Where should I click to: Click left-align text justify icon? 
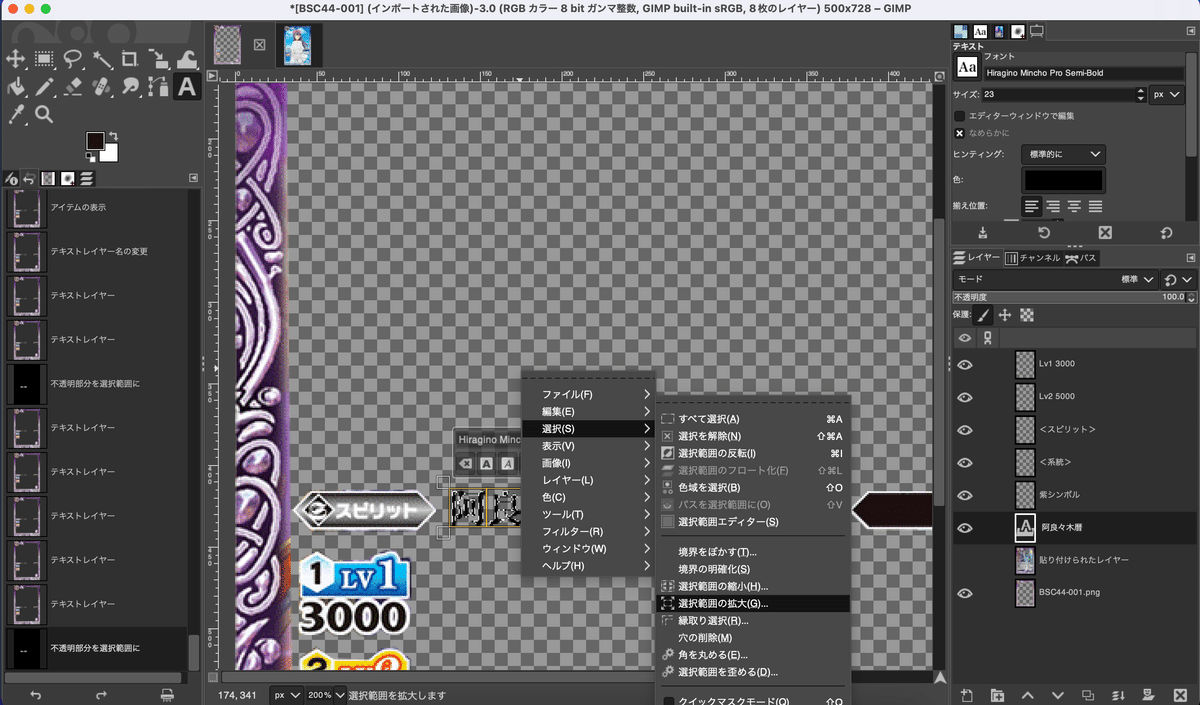[1031, 206]
